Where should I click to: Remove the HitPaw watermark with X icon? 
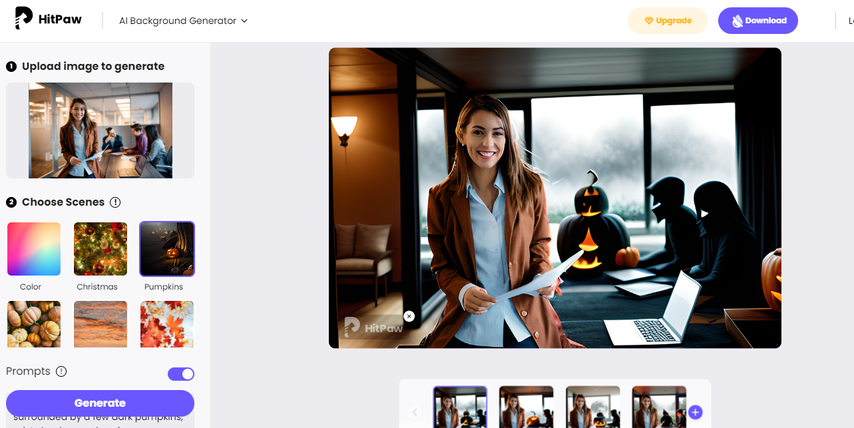point(409,316)
